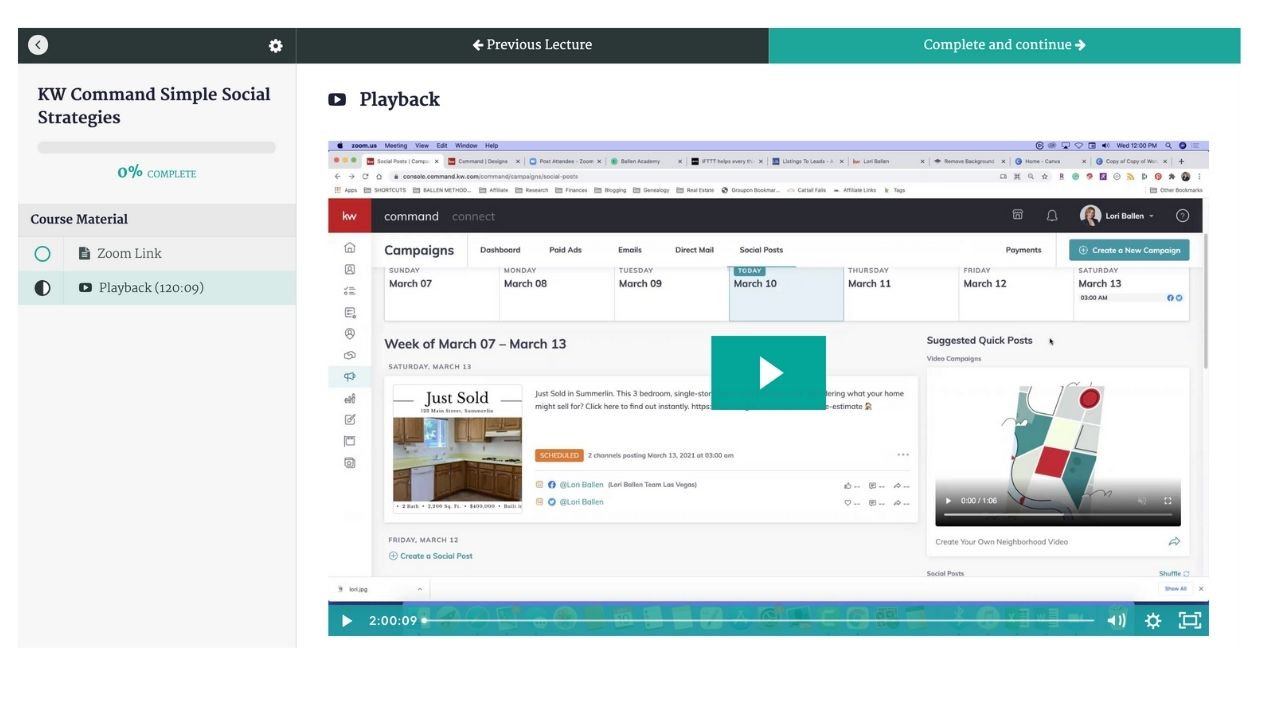
Task: Open the Payments tab in Campaigns
Action: [1023, 250]
